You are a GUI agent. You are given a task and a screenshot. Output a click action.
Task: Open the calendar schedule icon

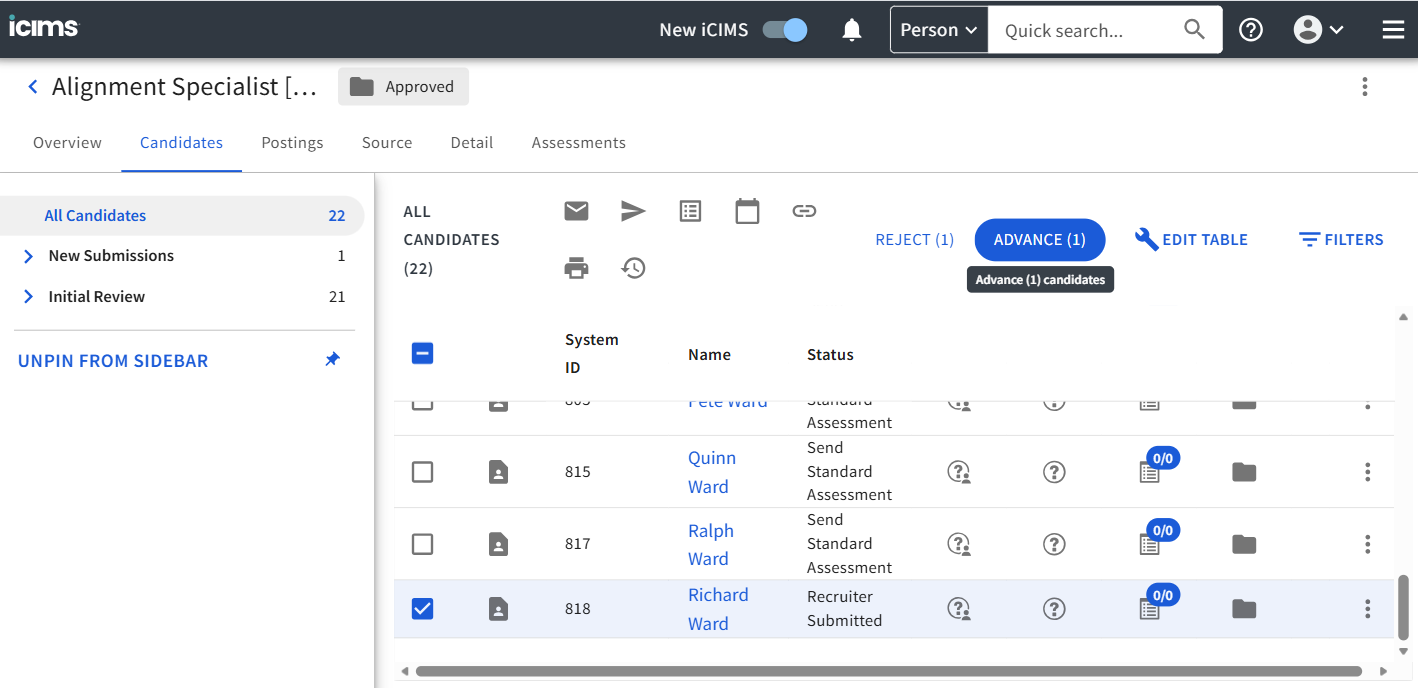pyautogui.click(x=747, y=211)
